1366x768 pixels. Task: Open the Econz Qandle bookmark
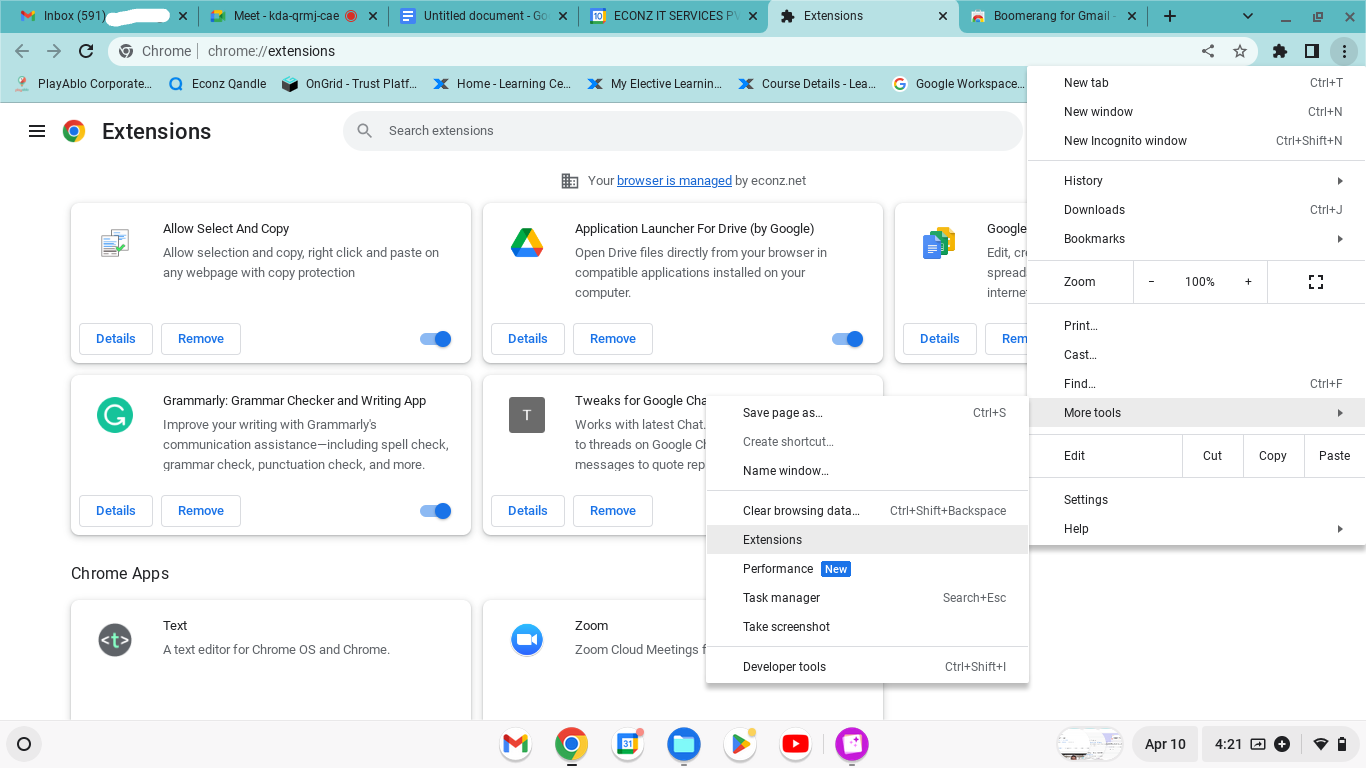tap(217, 84)
